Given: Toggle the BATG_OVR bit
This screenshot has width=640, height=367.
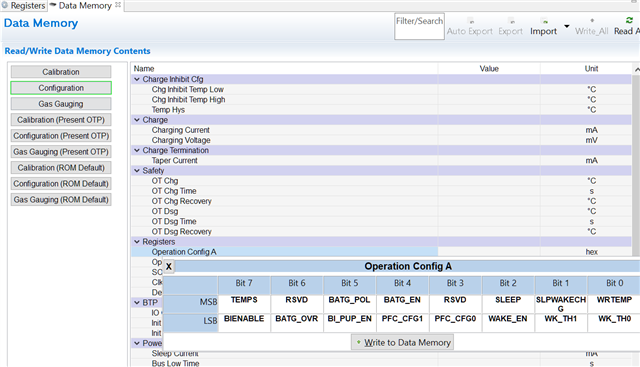Looking at the screenshot, I should [297, 323].
